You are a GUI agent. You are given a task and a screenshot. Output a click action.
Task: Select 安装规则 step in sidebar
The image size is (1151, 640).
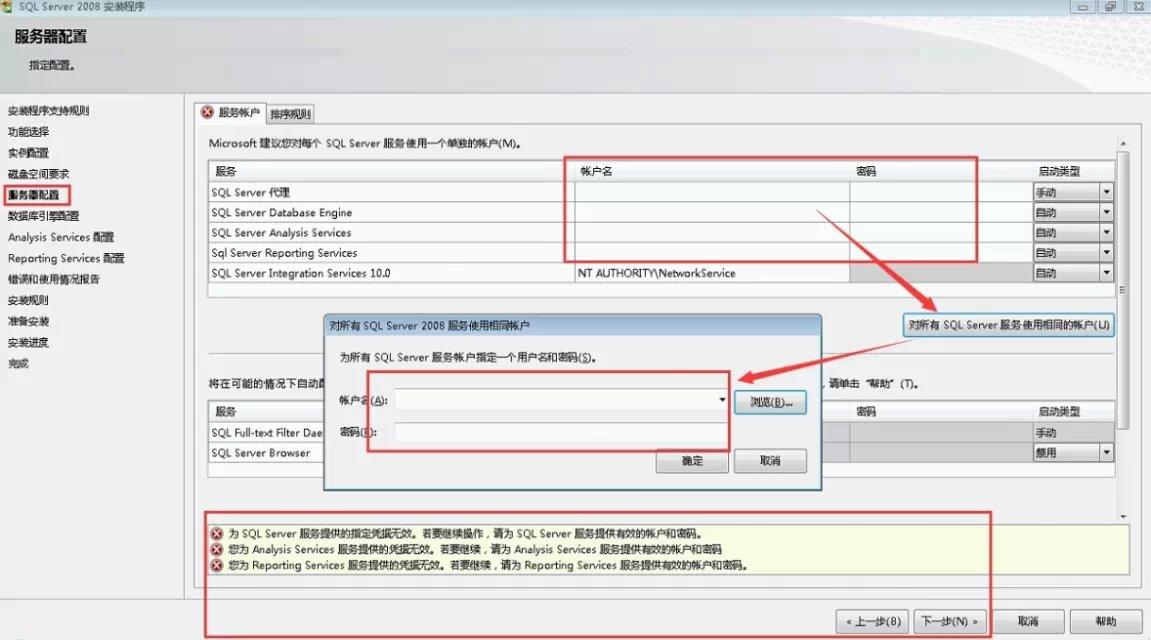point(28,300)
